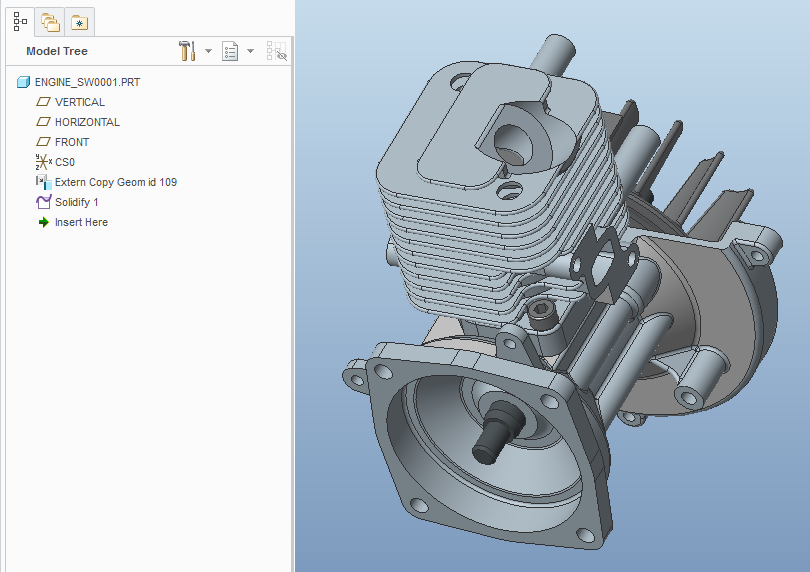Expand the Show dropdown arrow
810x572 pixels.
coord(251,51)
